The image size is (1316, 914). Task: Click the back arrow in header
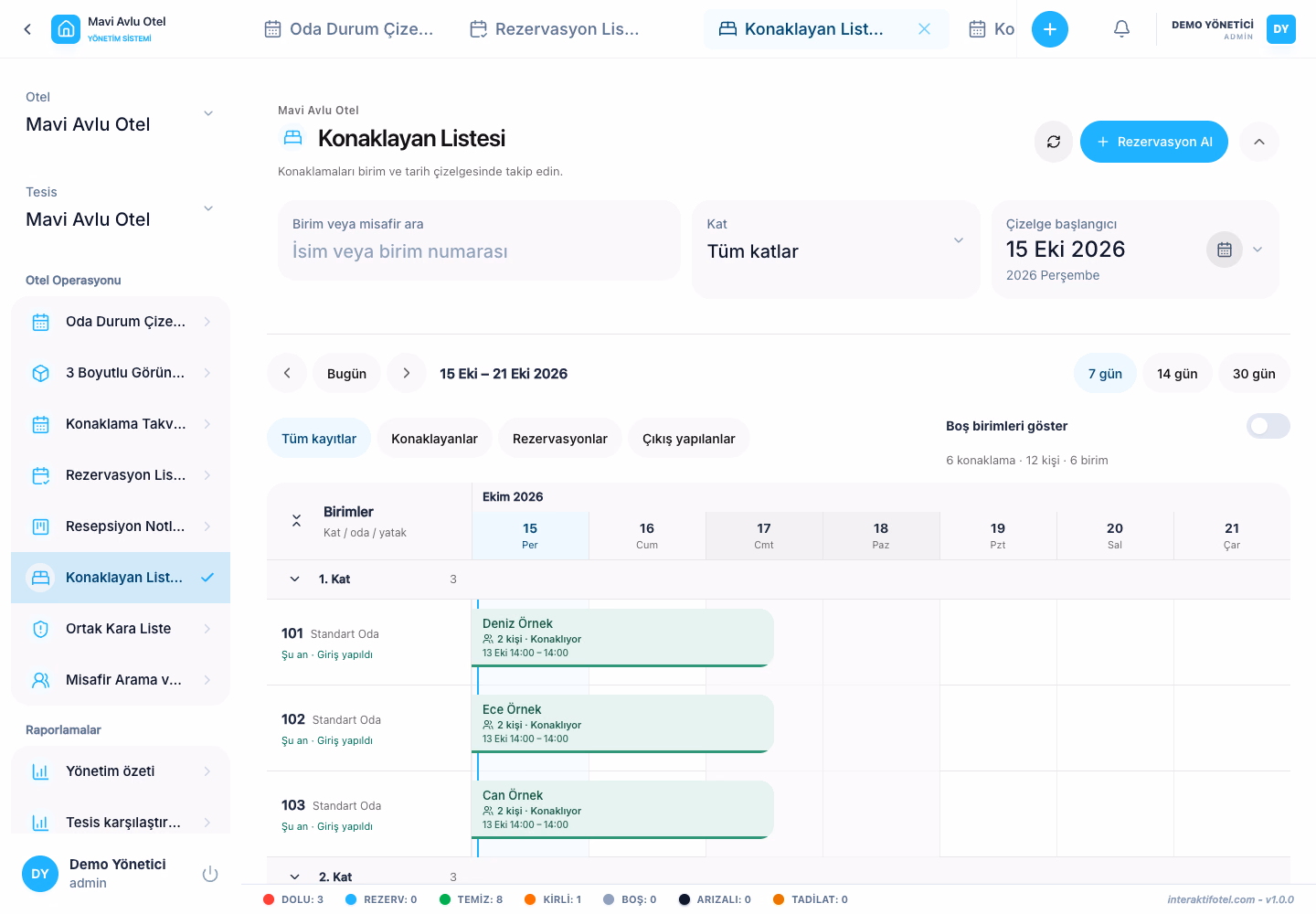coord(27,29)
